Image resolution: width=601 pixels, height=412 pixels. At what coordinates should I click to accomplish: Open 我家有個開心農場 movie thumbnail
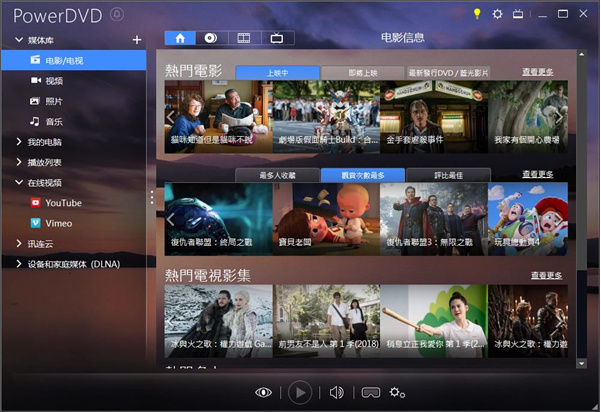point(528,117)
